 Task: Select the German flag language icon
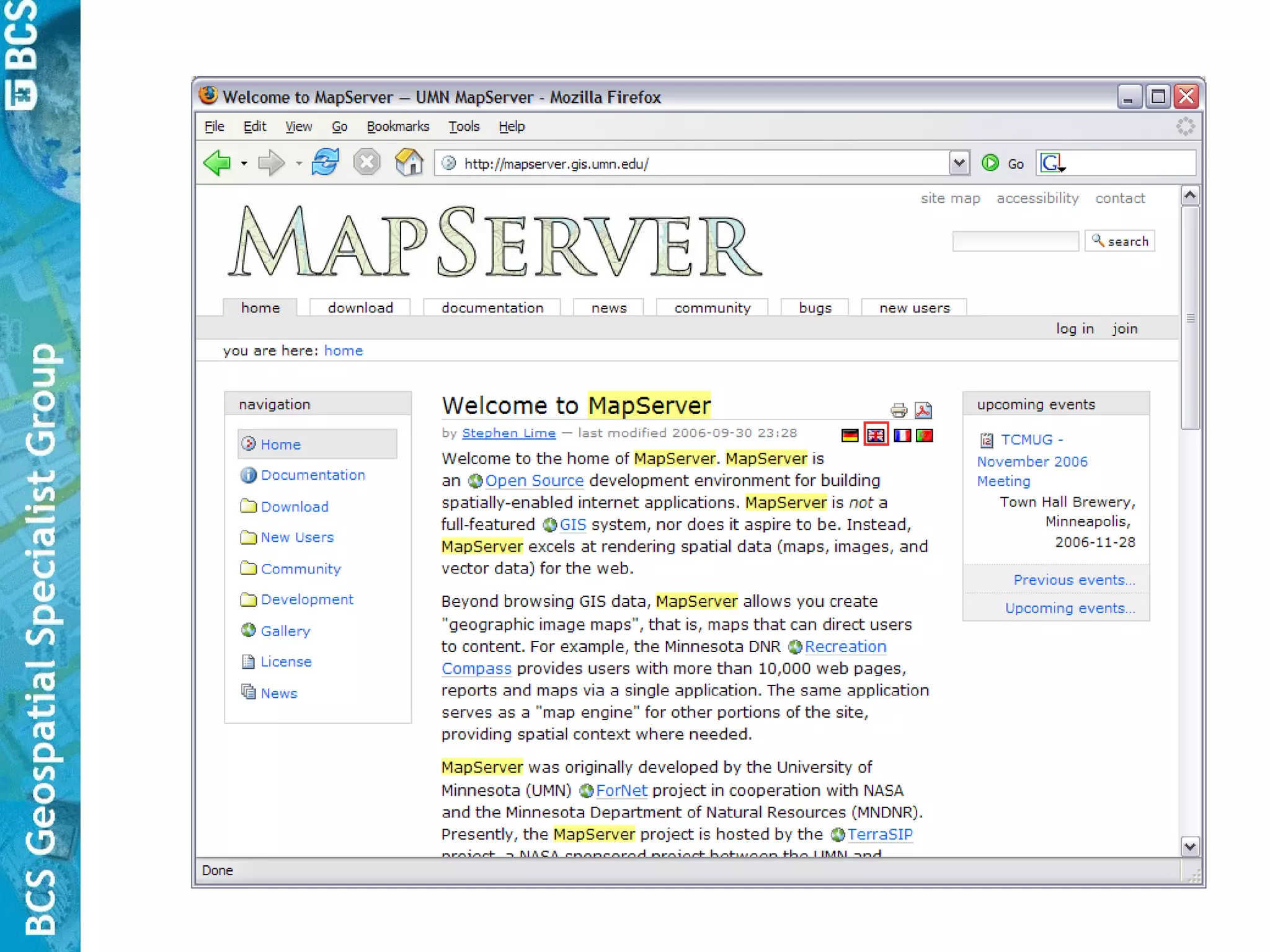[x=850, y=436]
